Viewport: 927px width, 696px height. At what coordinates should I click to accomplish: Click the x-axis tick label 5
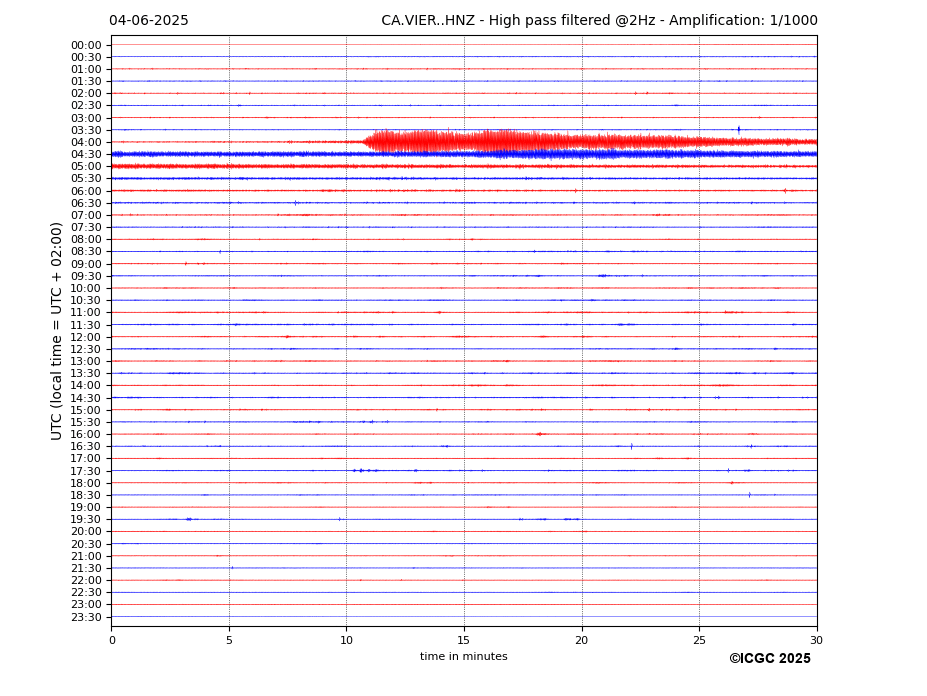point(229,640)
